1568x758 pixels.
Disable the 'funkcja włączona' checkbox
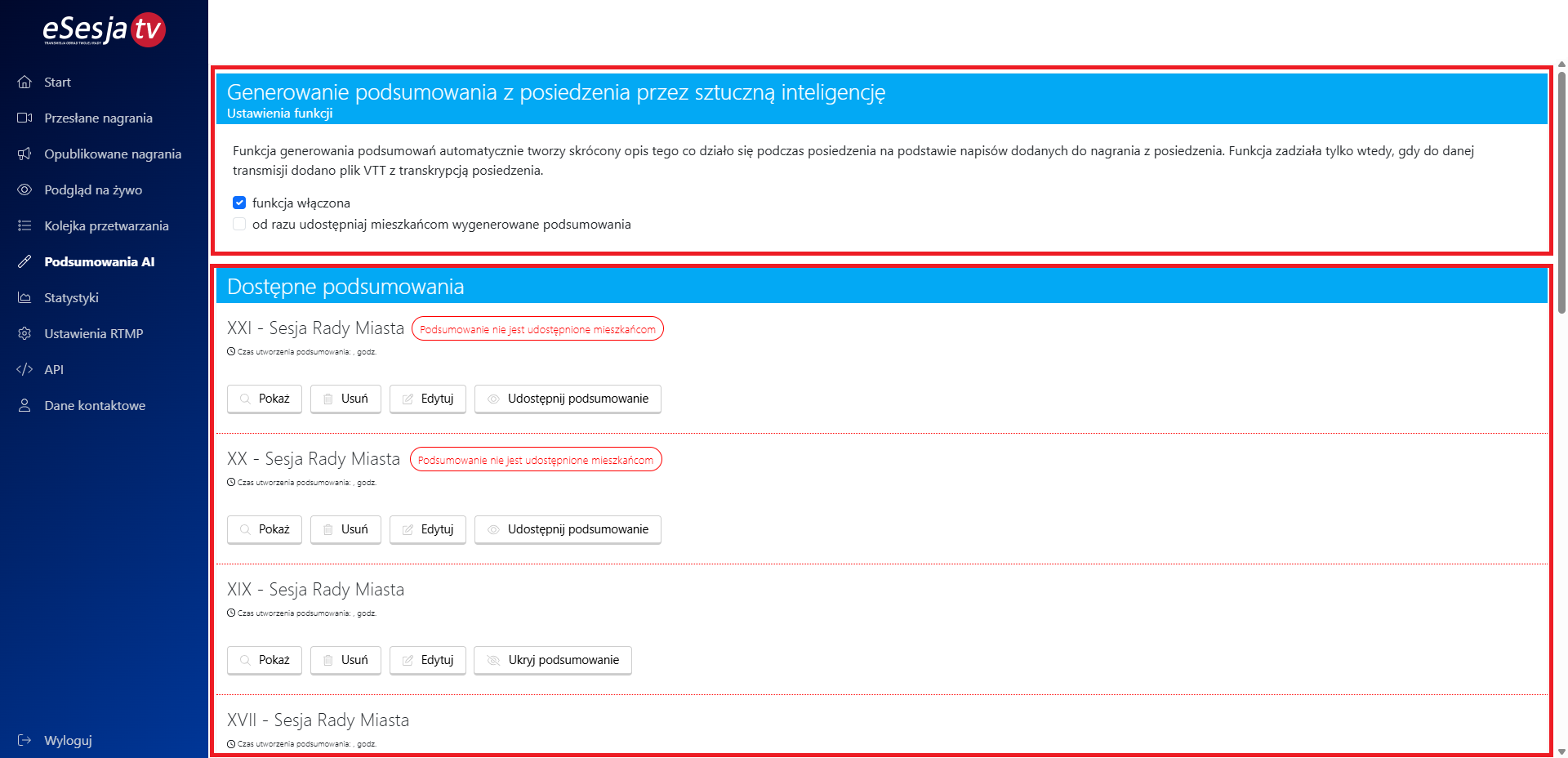pos(239,203)
